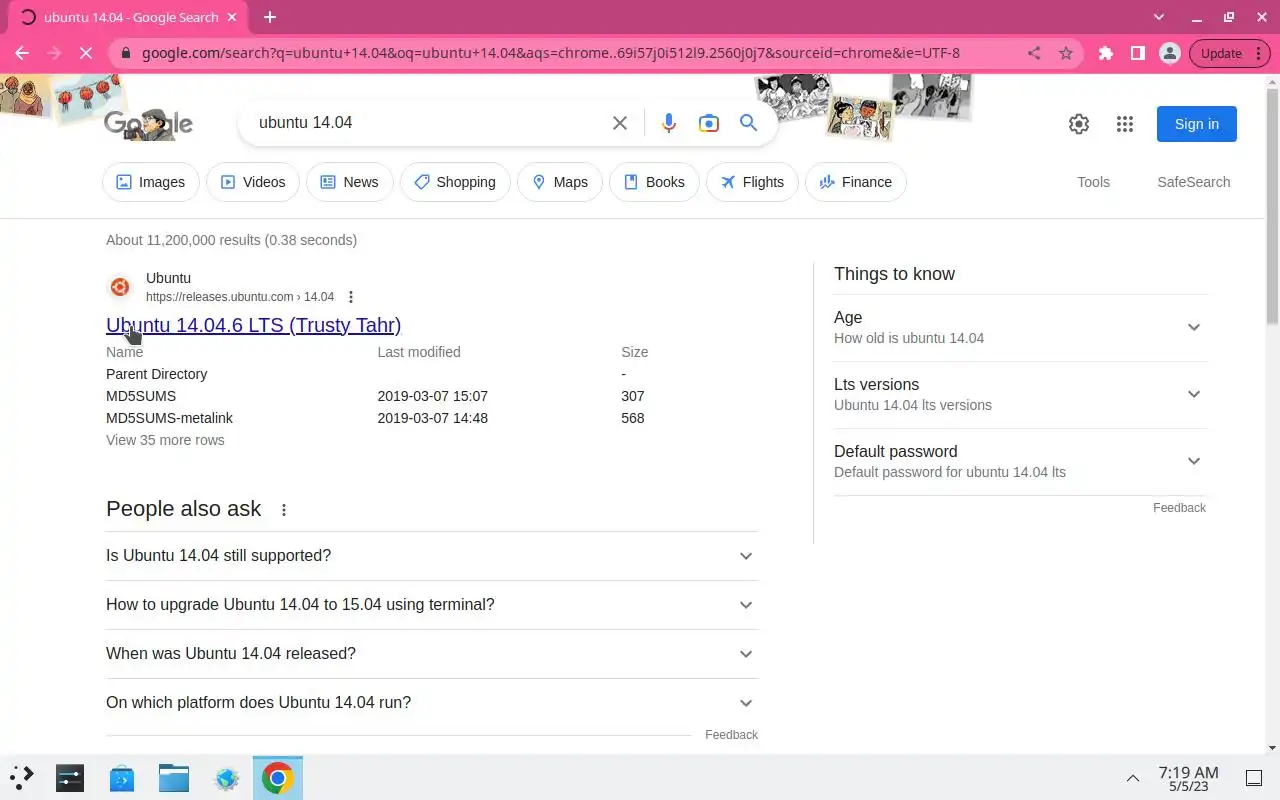Open Google quick settings gear
The width and height of the screenshot is (1280, 800).
(x=1079, y=124)
